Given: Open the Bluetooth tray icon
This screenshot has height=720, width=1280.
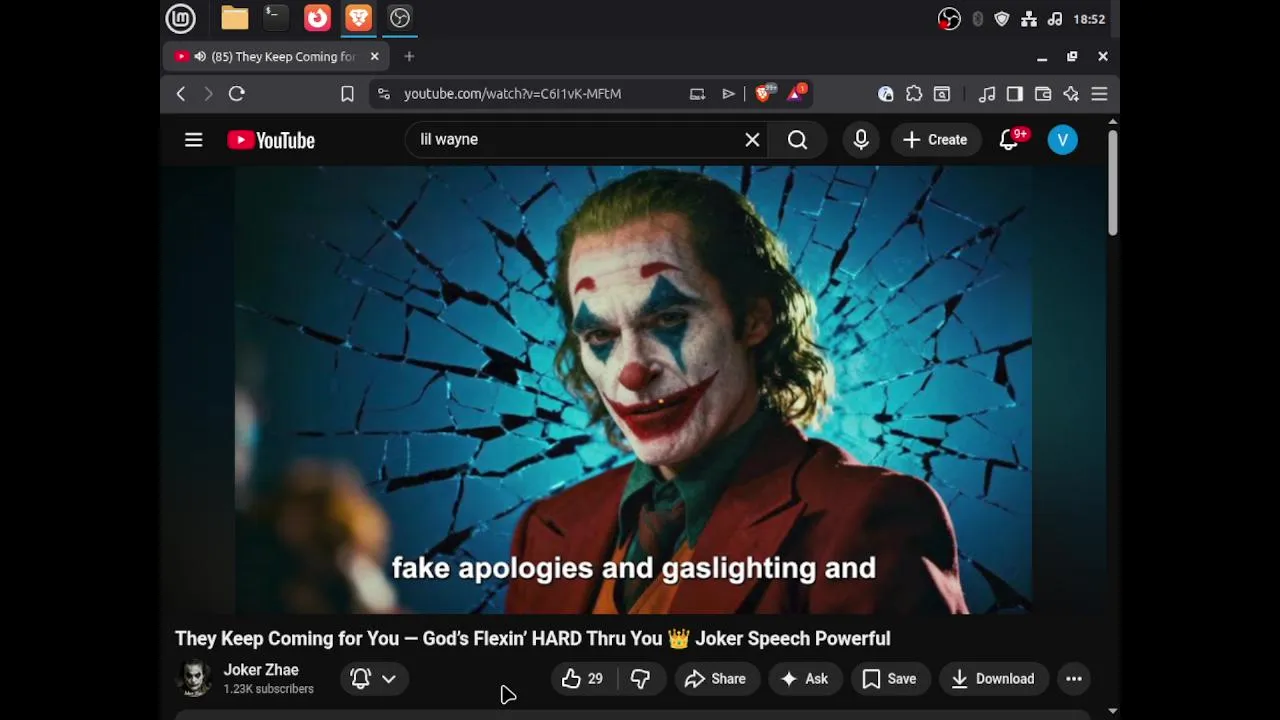Looking at the screenshot, I should pos(977,19).
